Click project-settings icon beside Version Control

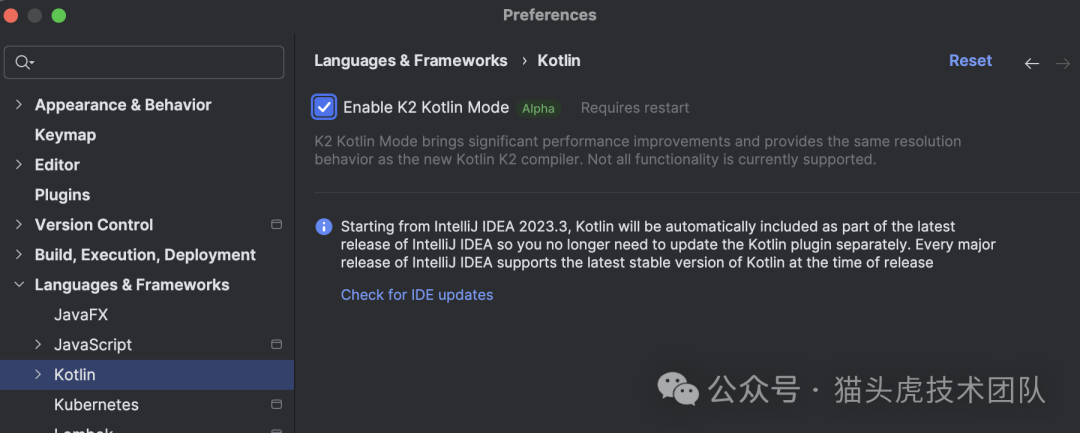(x=277, y=225)
